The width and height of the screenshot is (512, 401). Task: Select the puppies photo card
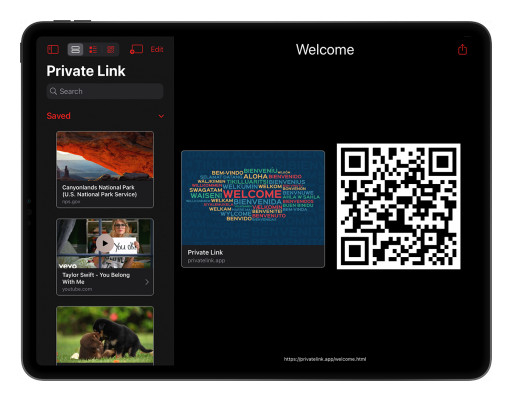pyautogui.click(x=105, y=335)
